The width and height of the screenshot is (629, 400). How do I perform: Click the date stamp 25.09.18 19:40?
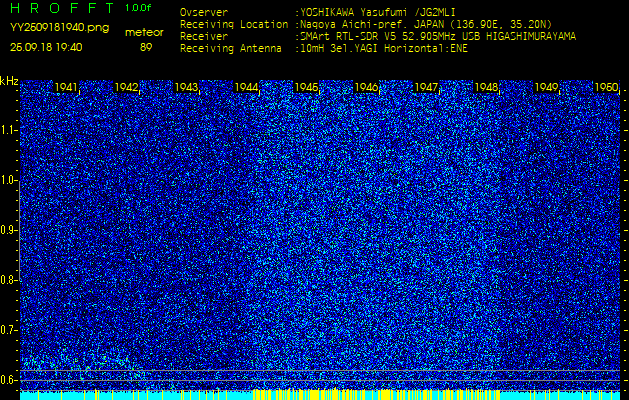pos(46,47)
